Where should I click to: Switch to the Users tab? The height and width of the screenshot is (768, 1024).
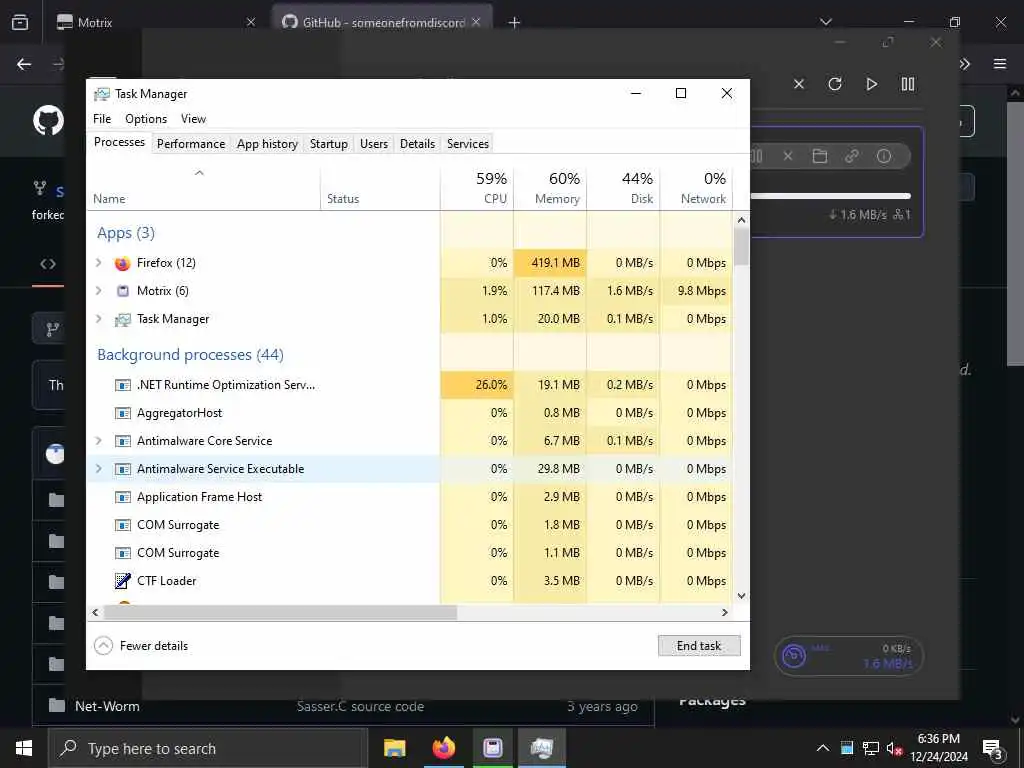374,144
